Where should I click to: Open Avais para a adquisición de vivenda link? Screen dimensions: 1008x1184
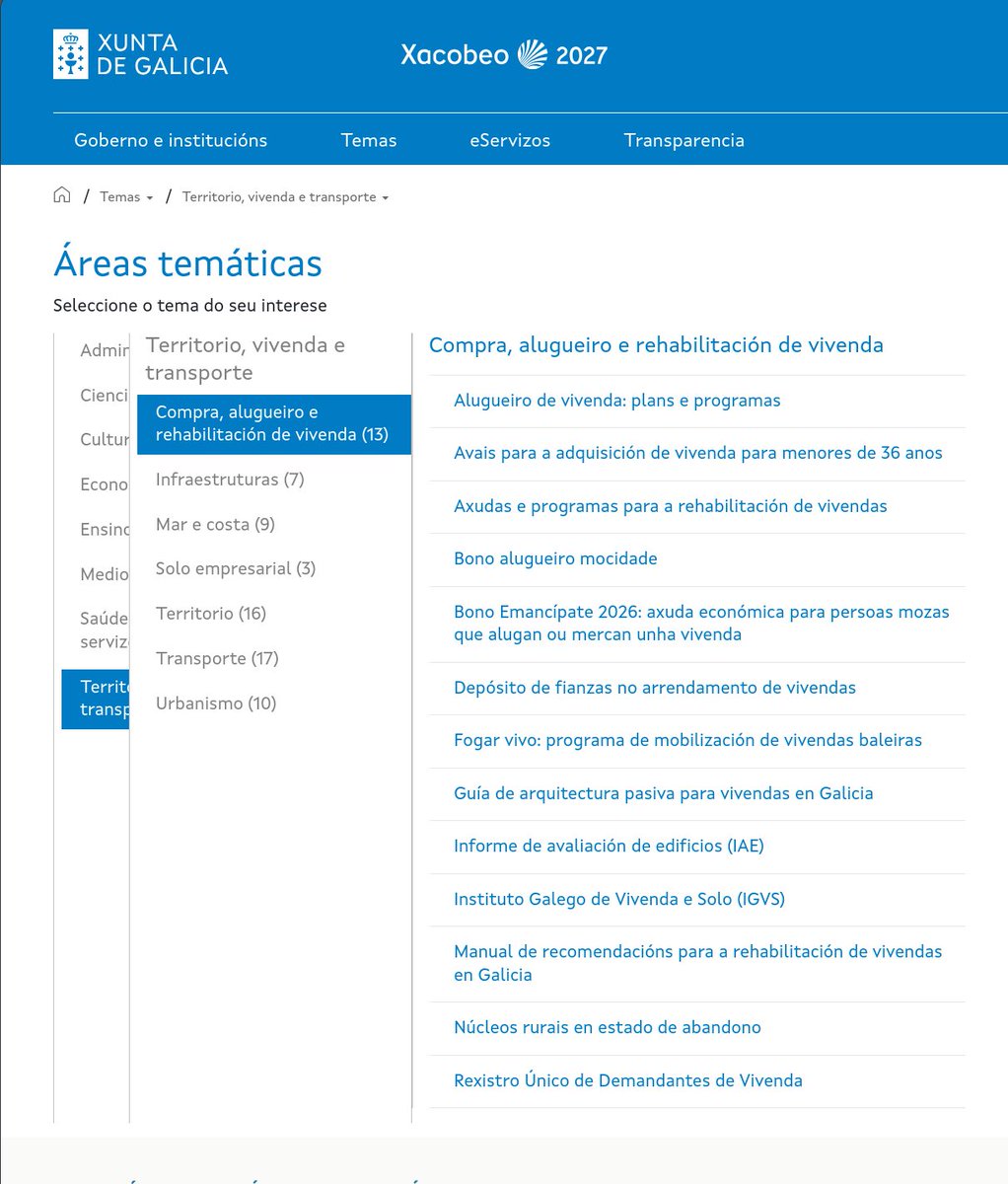pyautogui.click(x=698, y=453)
